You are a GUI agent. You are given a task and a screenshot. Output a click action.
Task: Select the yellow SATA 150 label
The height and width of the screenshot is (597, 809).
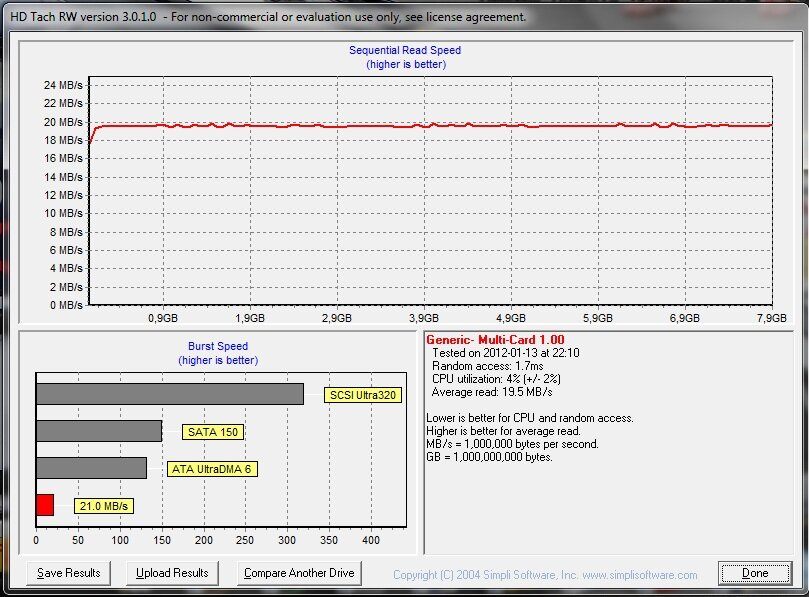pos(213,432)
